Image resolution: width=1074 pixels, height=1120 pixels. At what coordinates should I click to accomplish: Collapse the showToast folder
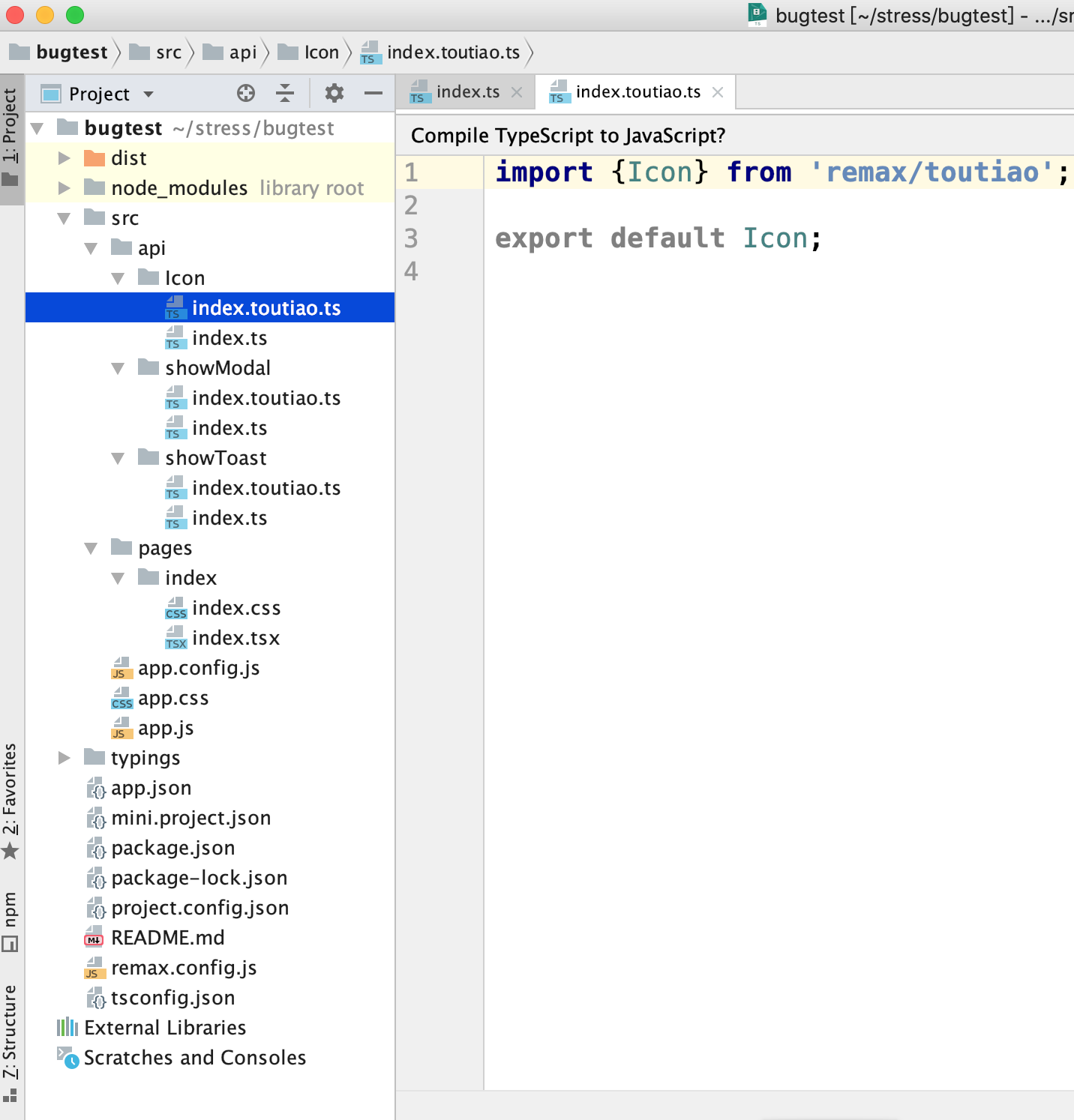click(118, 458)
